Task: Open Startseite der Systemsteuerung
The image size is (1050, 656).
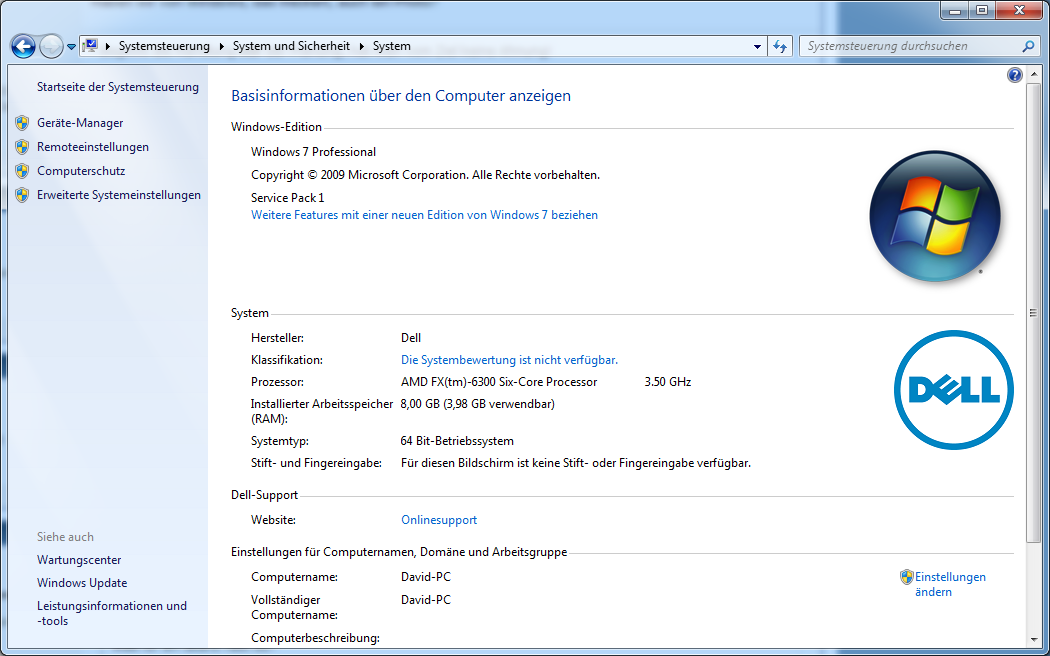Action: [x=118, y=87]
